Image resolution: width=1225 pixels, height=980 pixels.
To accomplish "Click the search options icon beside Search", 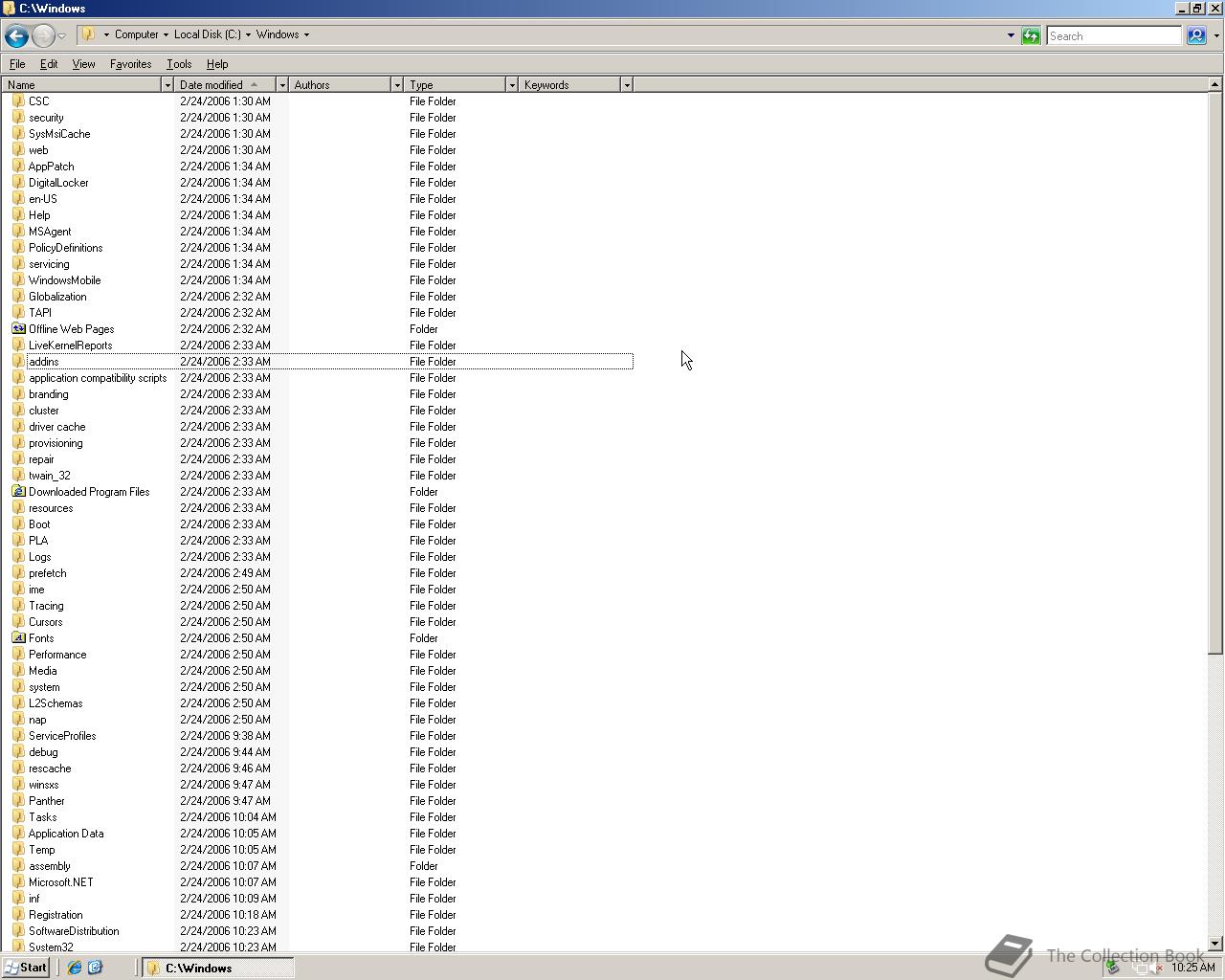I will click(1196, 35).
